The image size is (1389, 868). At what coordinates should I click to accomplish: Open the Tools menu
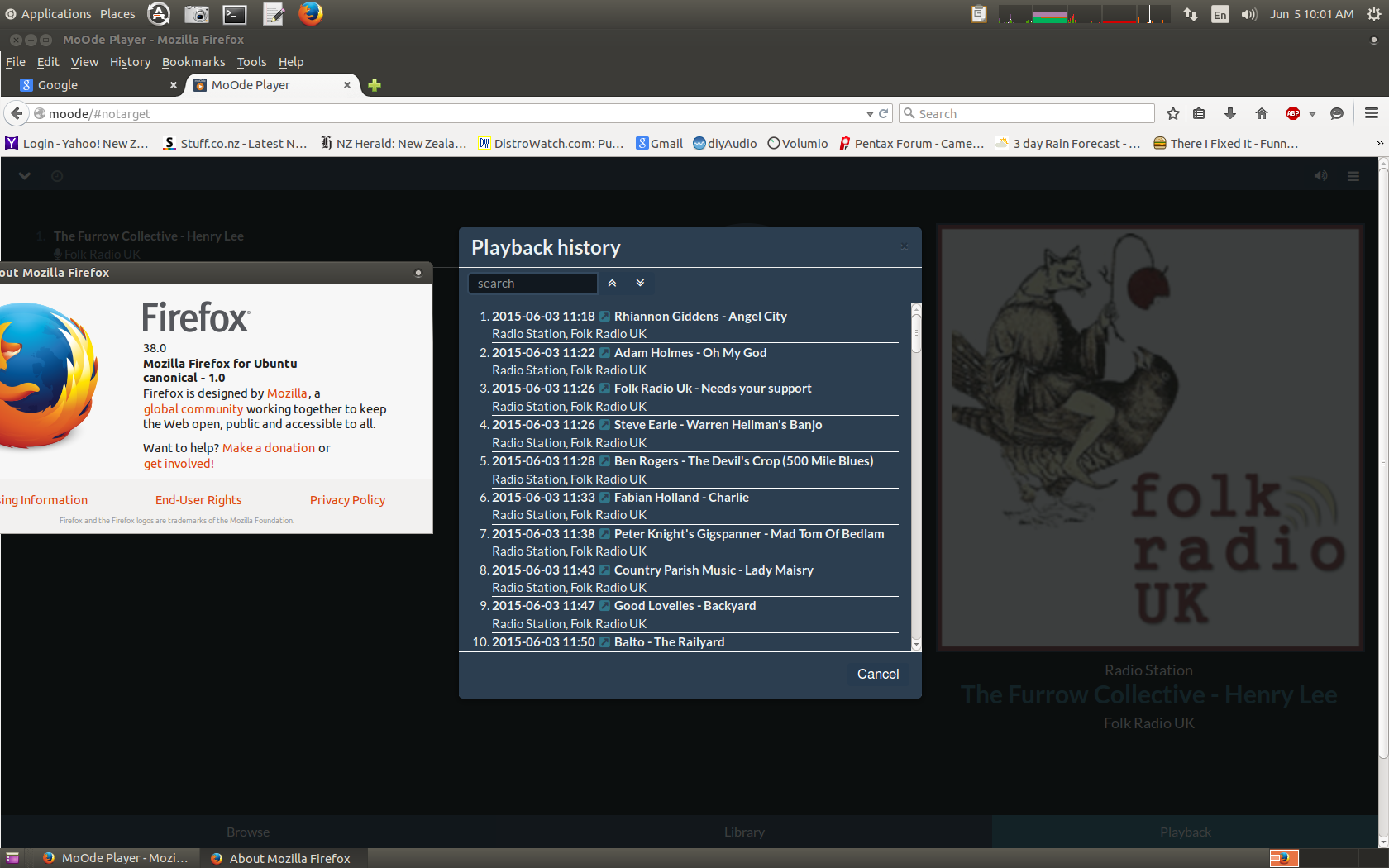click(x=251, y=62)
